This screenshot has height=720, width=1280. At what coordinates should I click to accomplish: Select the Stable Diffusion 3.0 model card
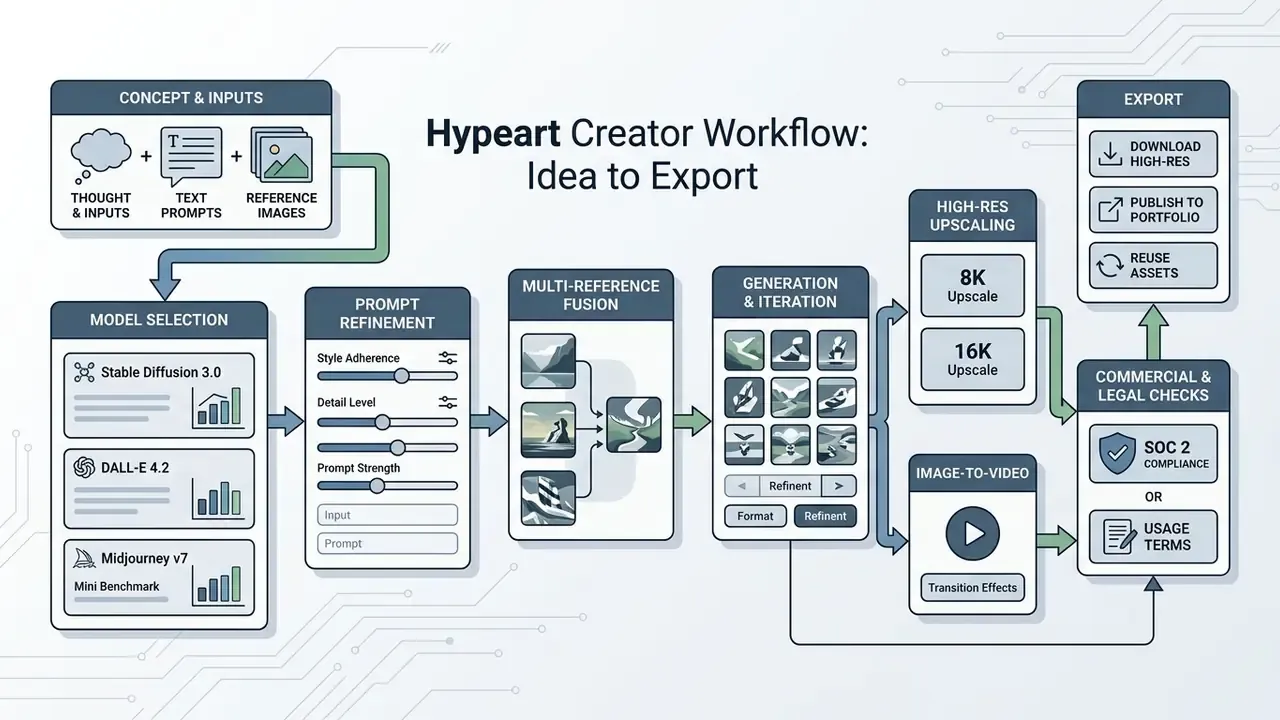(159, 395)
